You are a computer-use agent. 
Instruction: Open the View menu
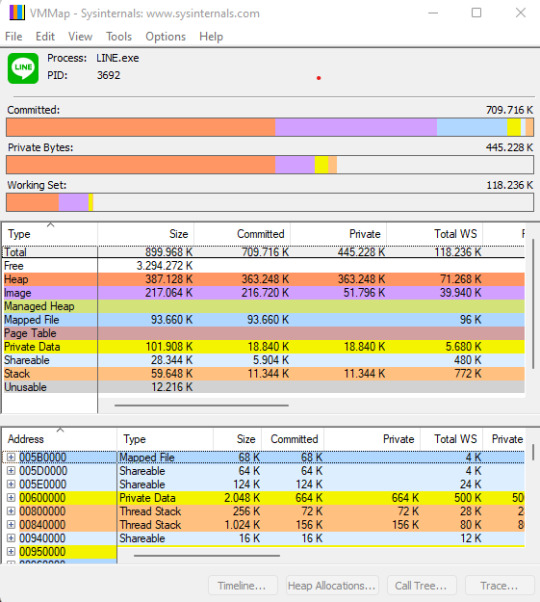(x=80, y=36)
